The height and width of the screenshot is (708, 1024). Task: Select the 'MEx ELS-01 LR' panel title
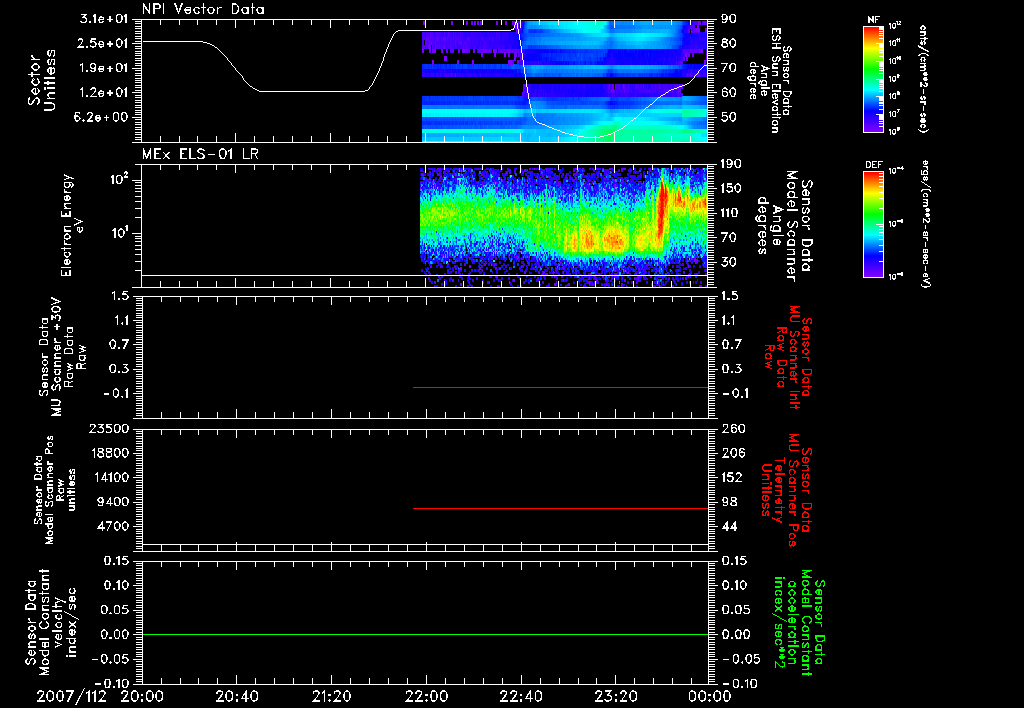click(x=200, y=154)
